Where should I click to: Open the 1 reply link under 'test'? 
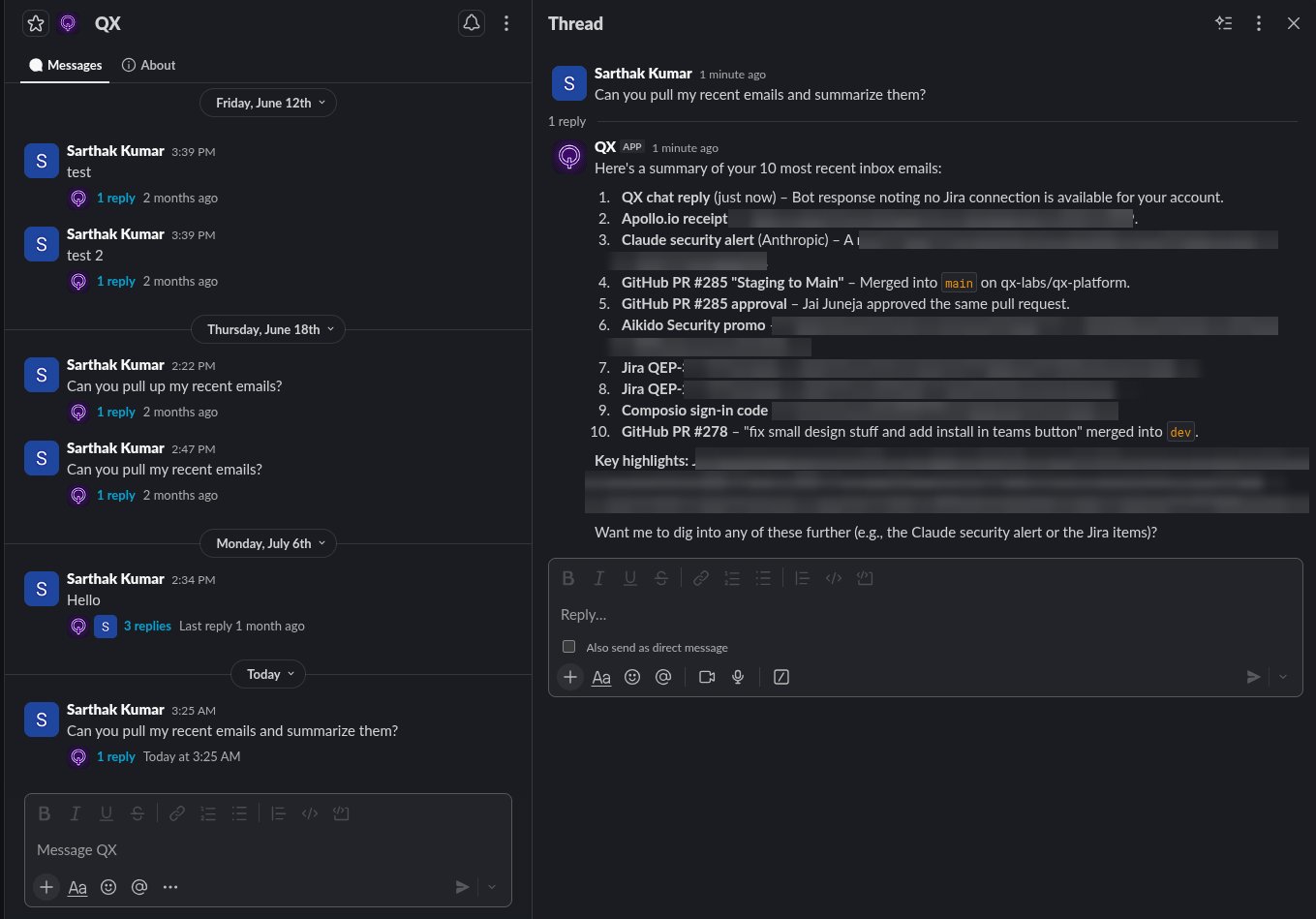(x=116, y=198)
